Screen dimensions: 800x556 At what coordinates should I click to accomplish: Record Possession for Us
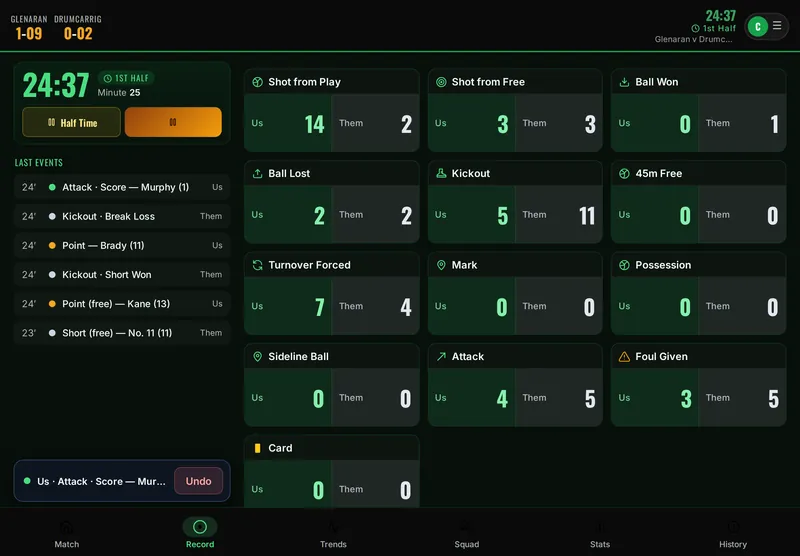[655, 306]
